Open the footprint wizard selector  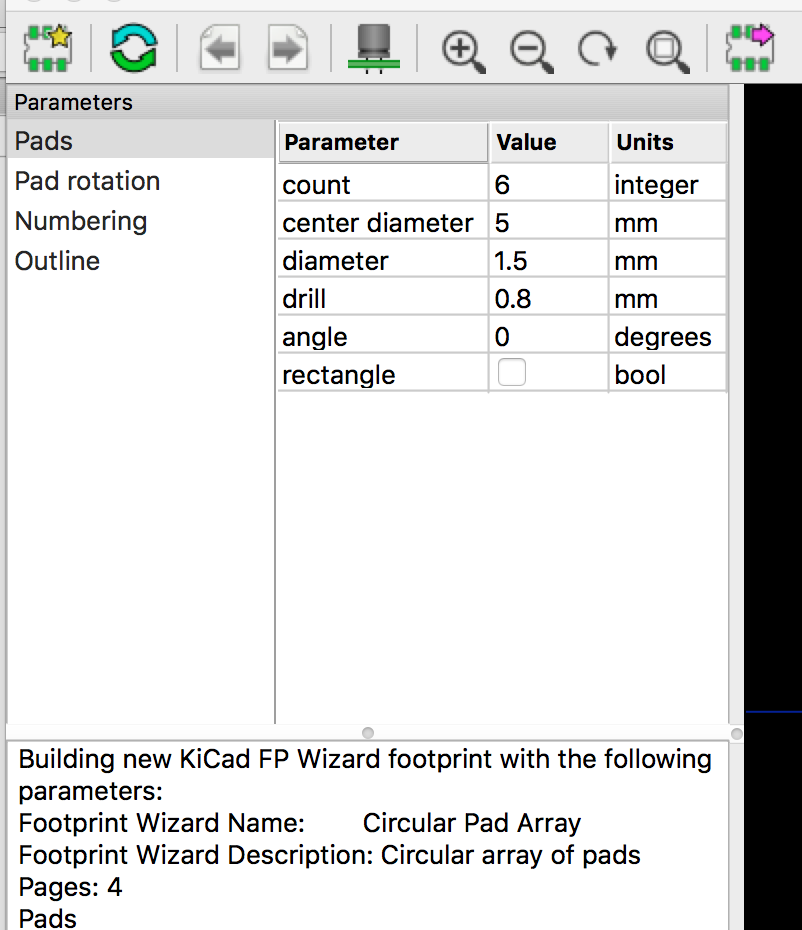coord(47,48)
